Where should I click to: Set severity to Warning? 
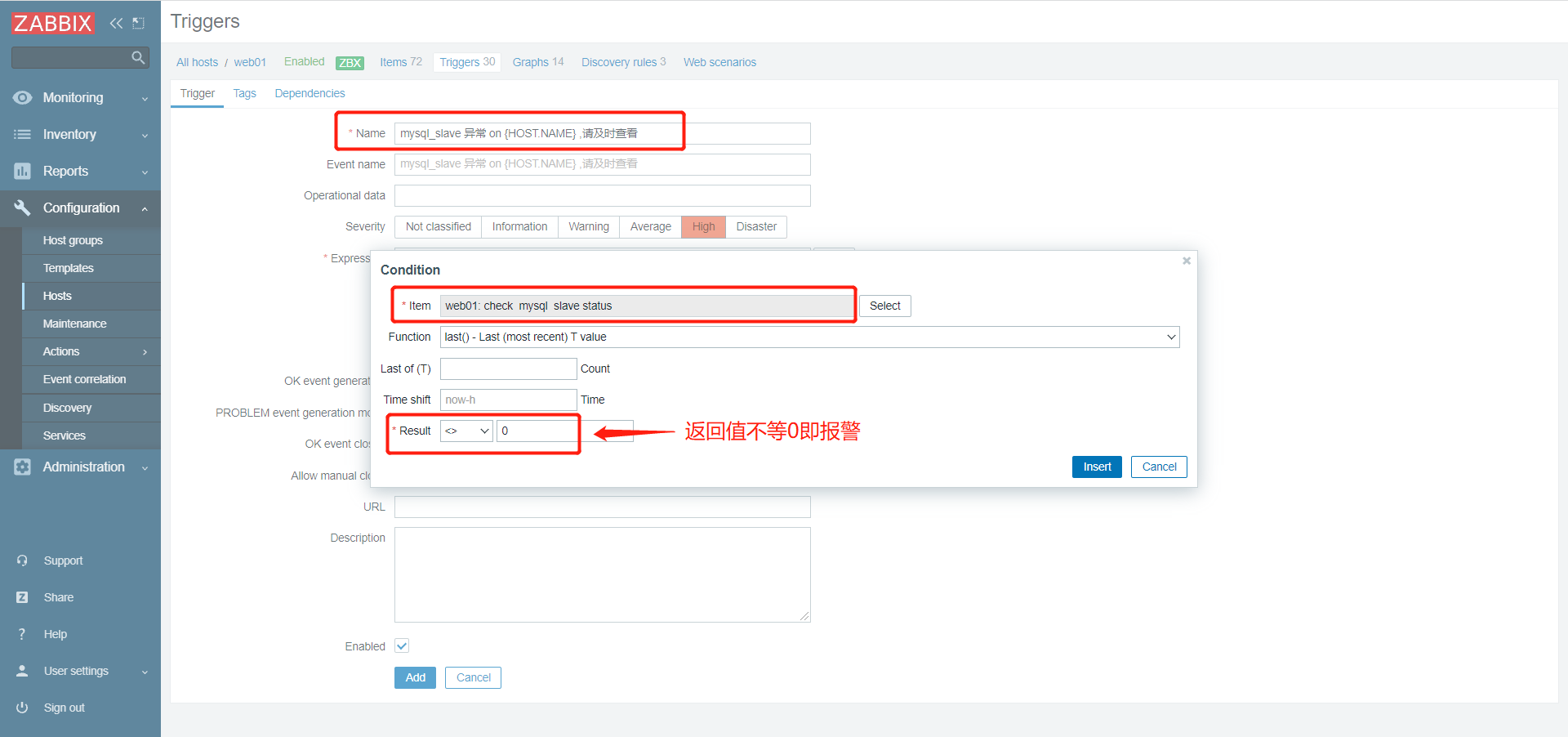point(589,226)
